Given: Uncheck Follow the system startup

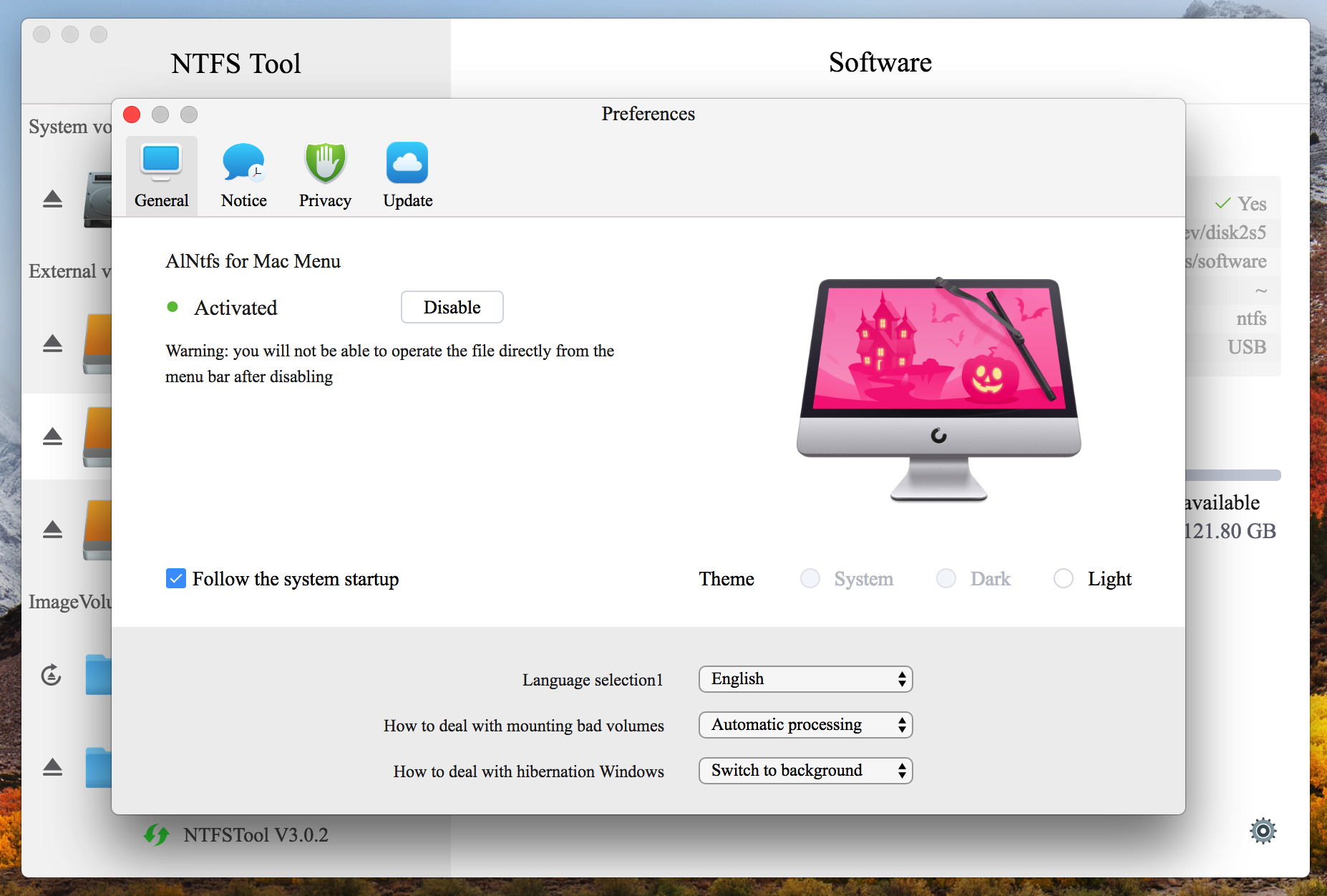Looking at the screenshot, I should pos(176,578).
